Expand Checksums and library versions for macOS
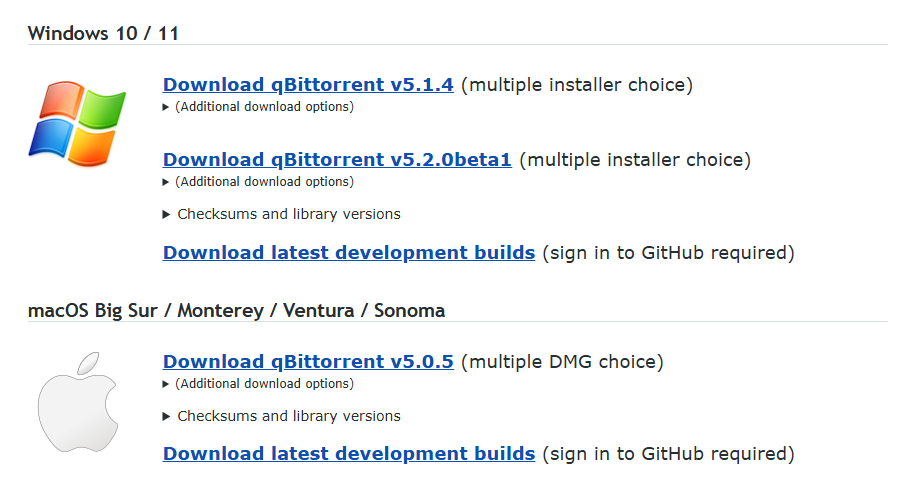The height and width of the screenshot is (484, 920). (x=282, y=416)
